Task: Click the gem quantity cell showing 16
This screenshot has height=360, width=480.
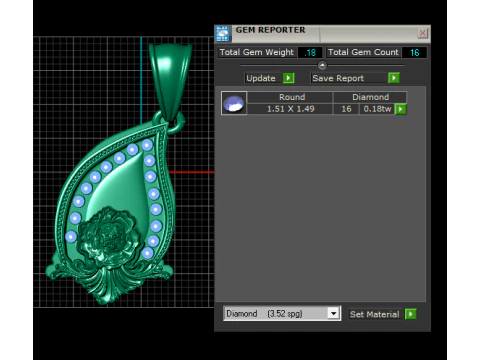Action: tap(346, 109)
